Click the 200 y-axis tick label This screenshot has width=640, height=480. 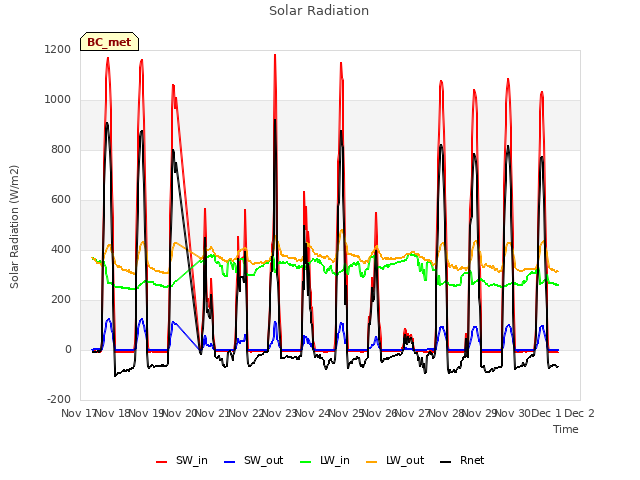click(60, 300)
